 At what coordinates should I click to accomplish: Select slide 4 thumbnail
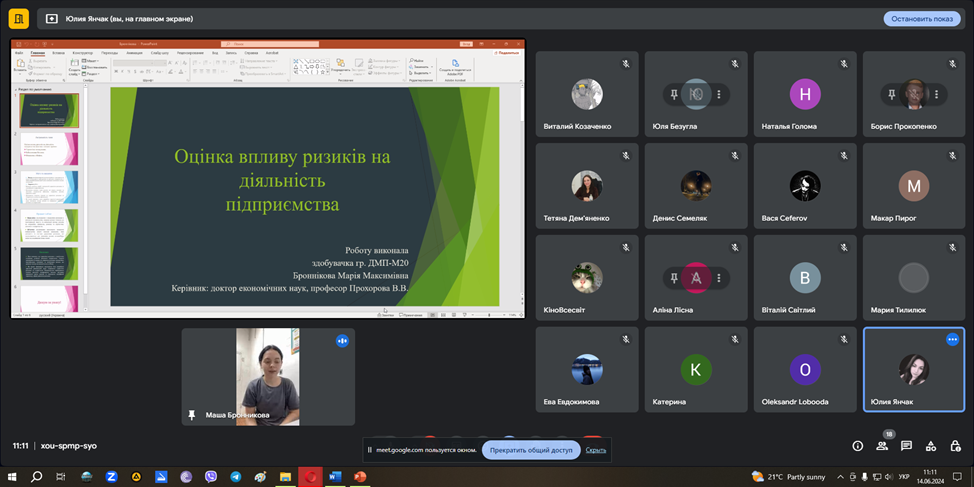tap(50, 225)
